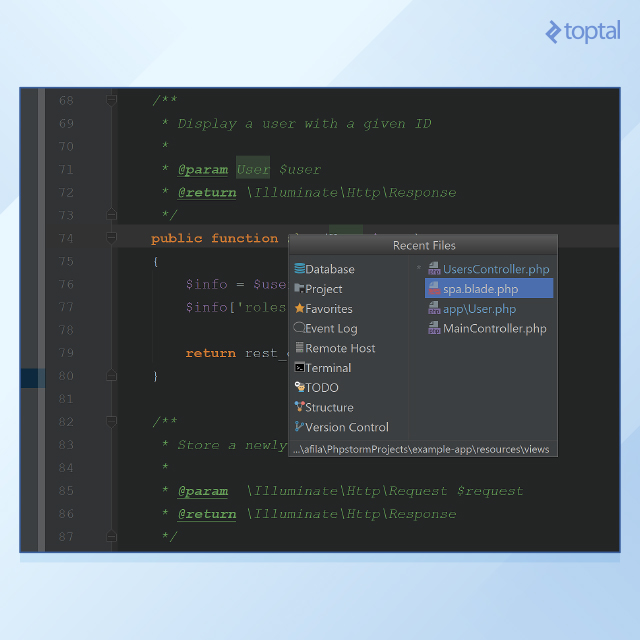The width and height of the screenshot is (640, 640).
Task: Open the Remote Host panel
Action: pos(340,348)
